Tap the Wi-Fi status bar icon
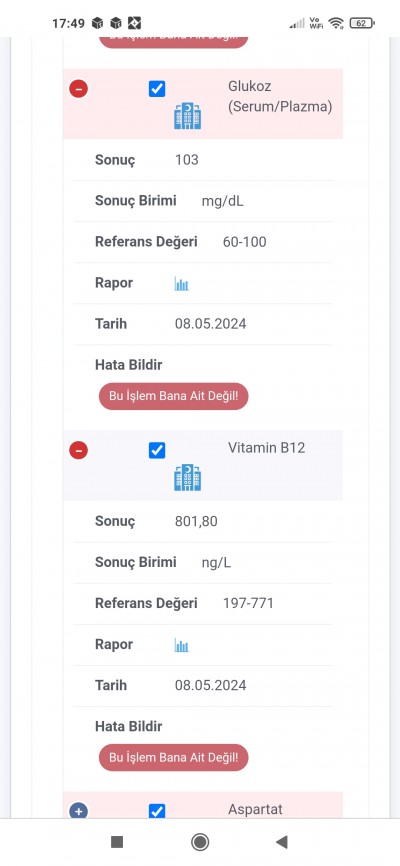Viewport: 400px width, 866px height. [x=335, y=23]
